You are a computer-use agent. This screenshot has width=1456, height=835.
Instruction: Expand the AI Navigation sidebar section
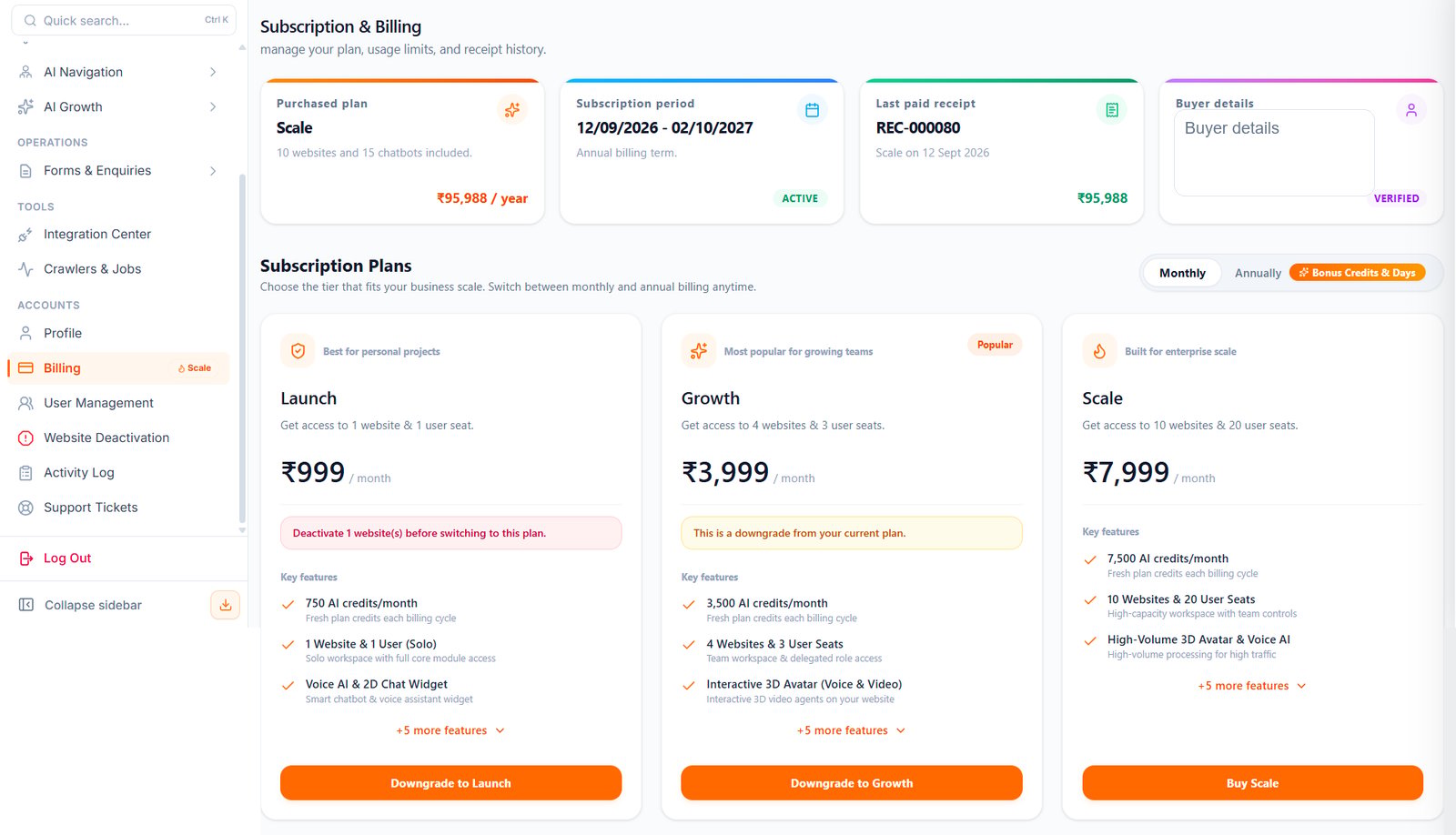coord(118,72)
